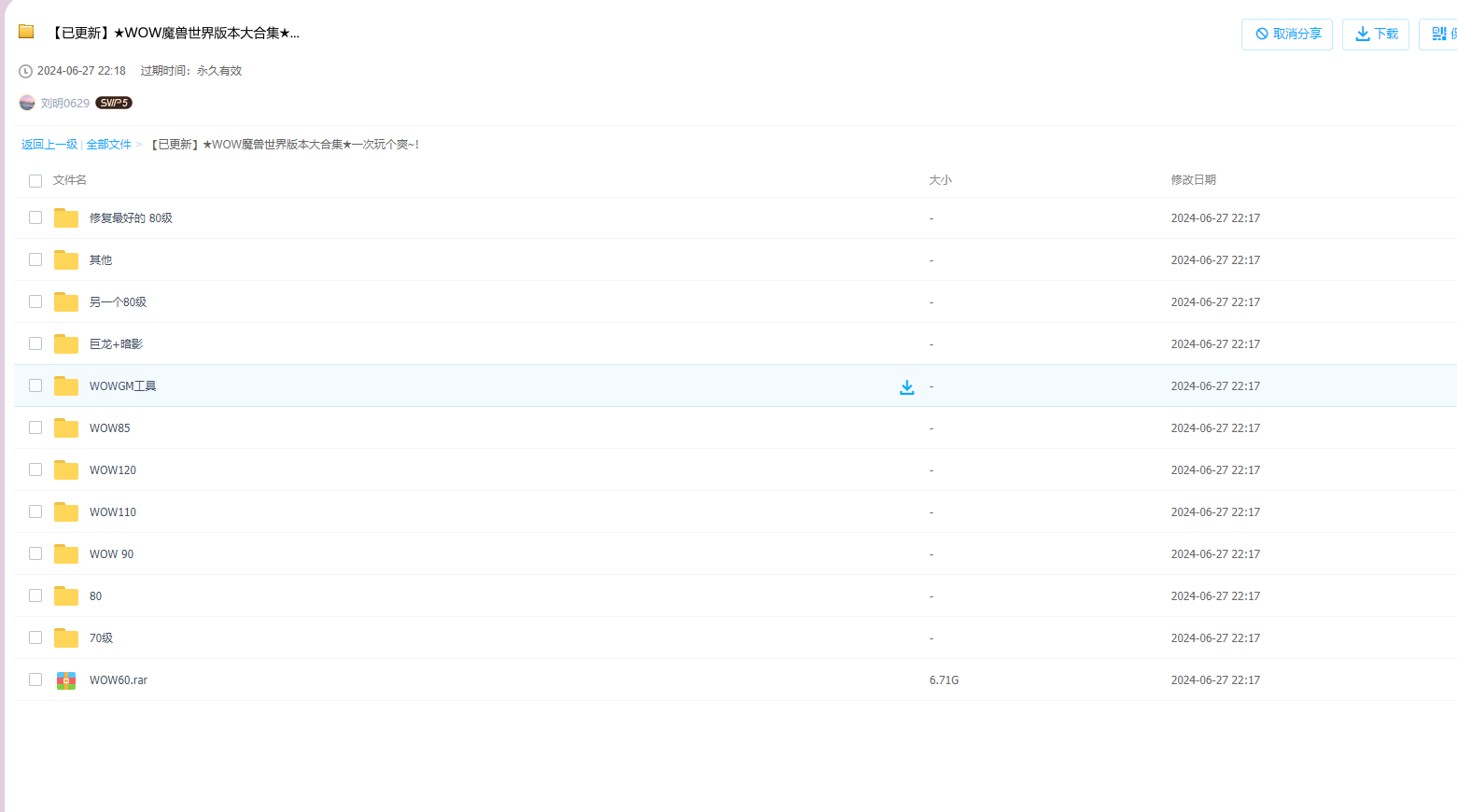Open folder name WOW 90
The height and width of the screenshot is (812, 1457).
112,554
